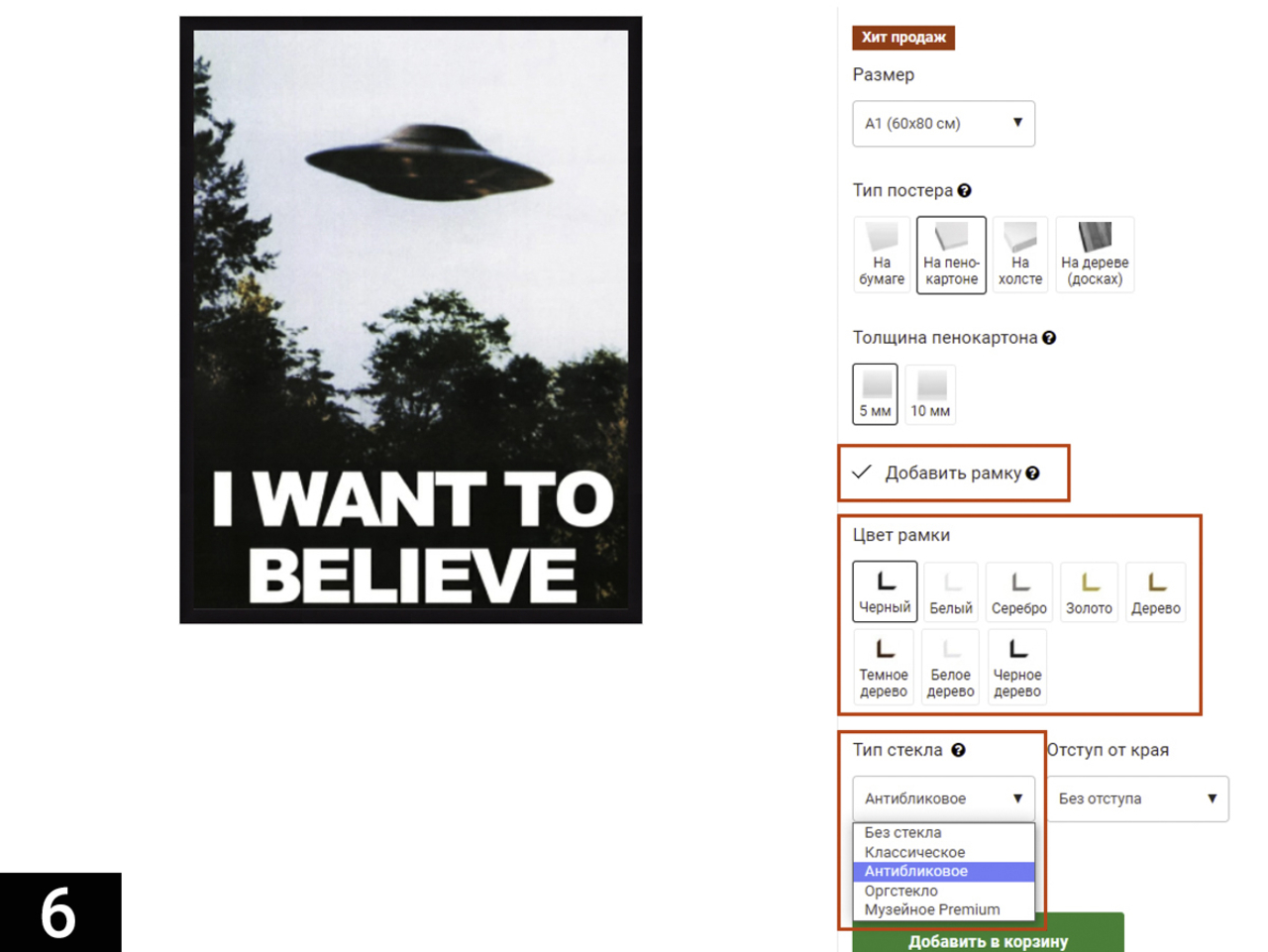Click the 'Хит продаж' badge
This screenshot has height=952, width=1268.
(903, 38)
